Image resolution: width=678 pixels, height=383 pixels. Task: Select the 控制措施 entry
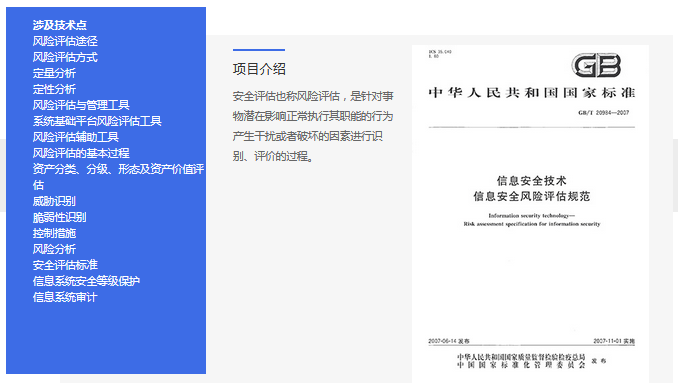(x=54, y=233)
